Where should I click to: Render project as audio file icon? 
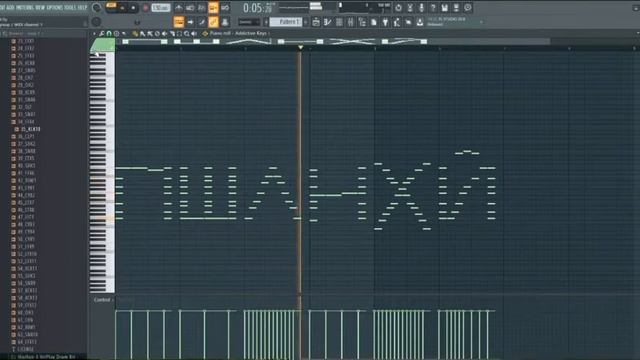(x=456, y=7)
